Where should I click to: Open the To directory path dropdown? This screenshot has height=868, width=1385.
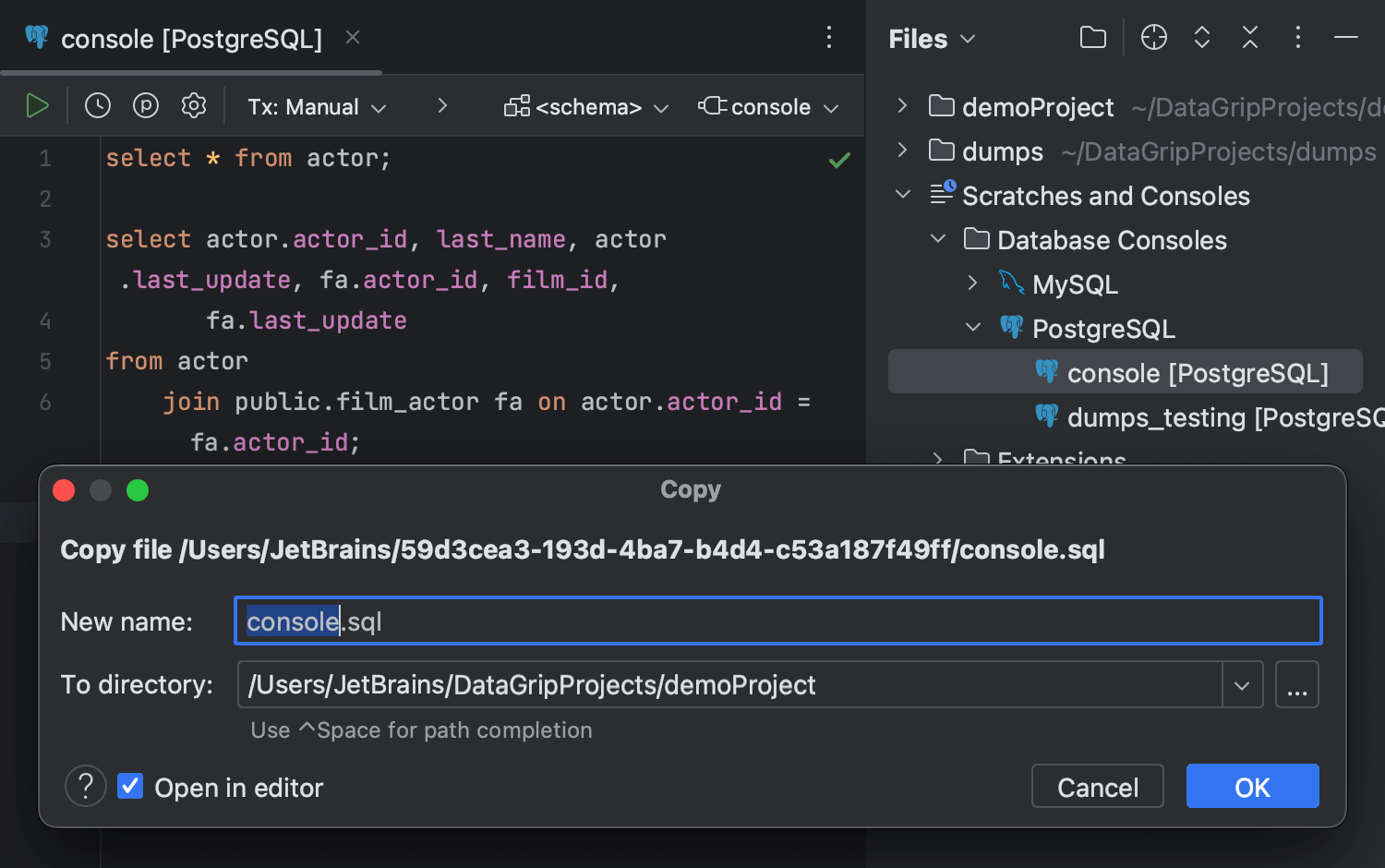click(1242, 684)
